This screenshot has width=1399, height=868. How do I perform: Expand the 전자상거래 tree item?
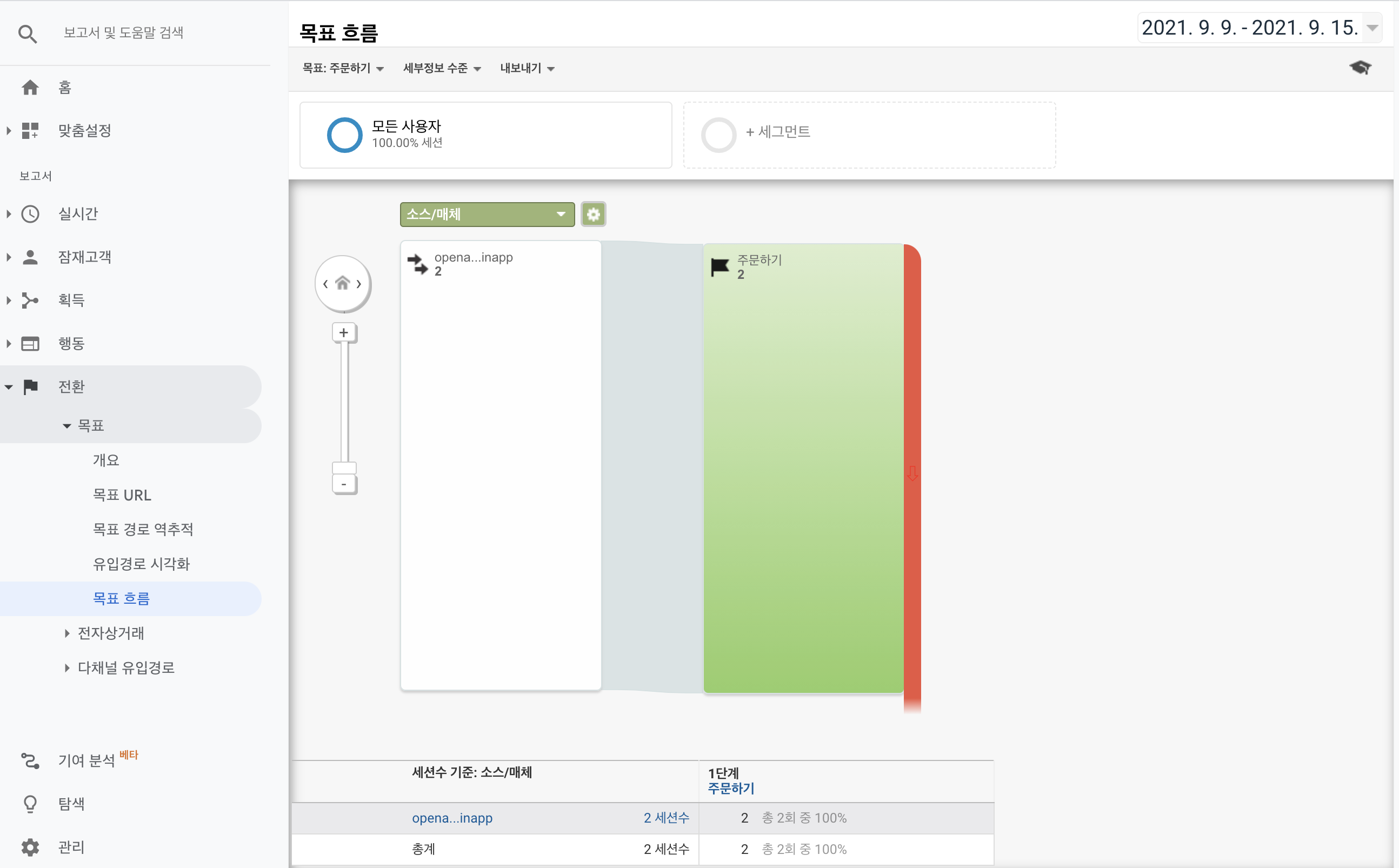click(x=67, y=633)
